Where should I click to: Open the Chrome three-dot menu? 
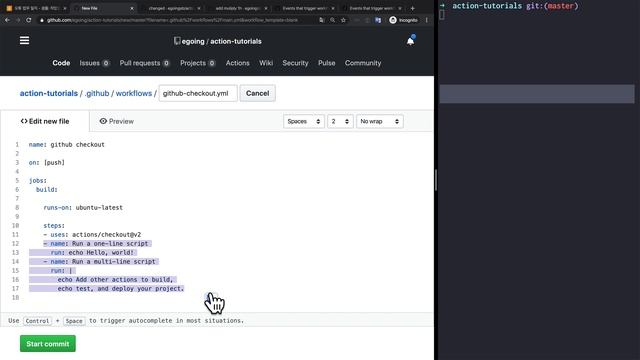pos(427,20)
